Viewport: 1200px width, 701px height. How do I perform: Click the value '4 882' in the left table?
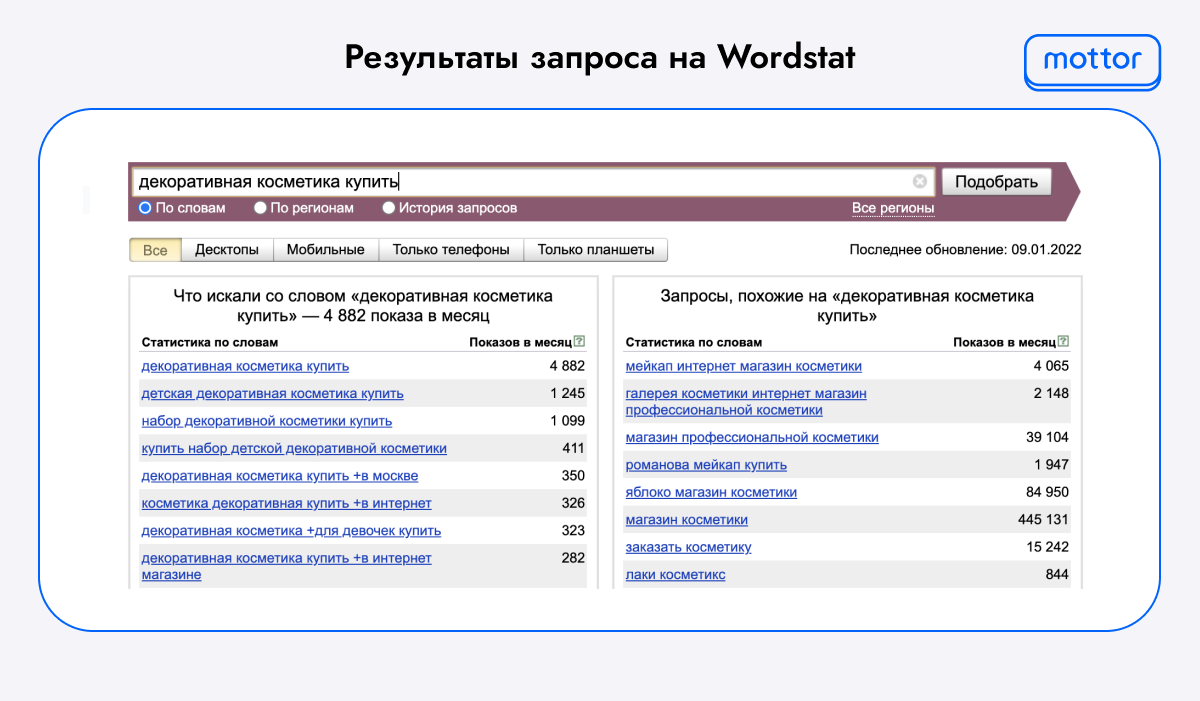point(567,366)
